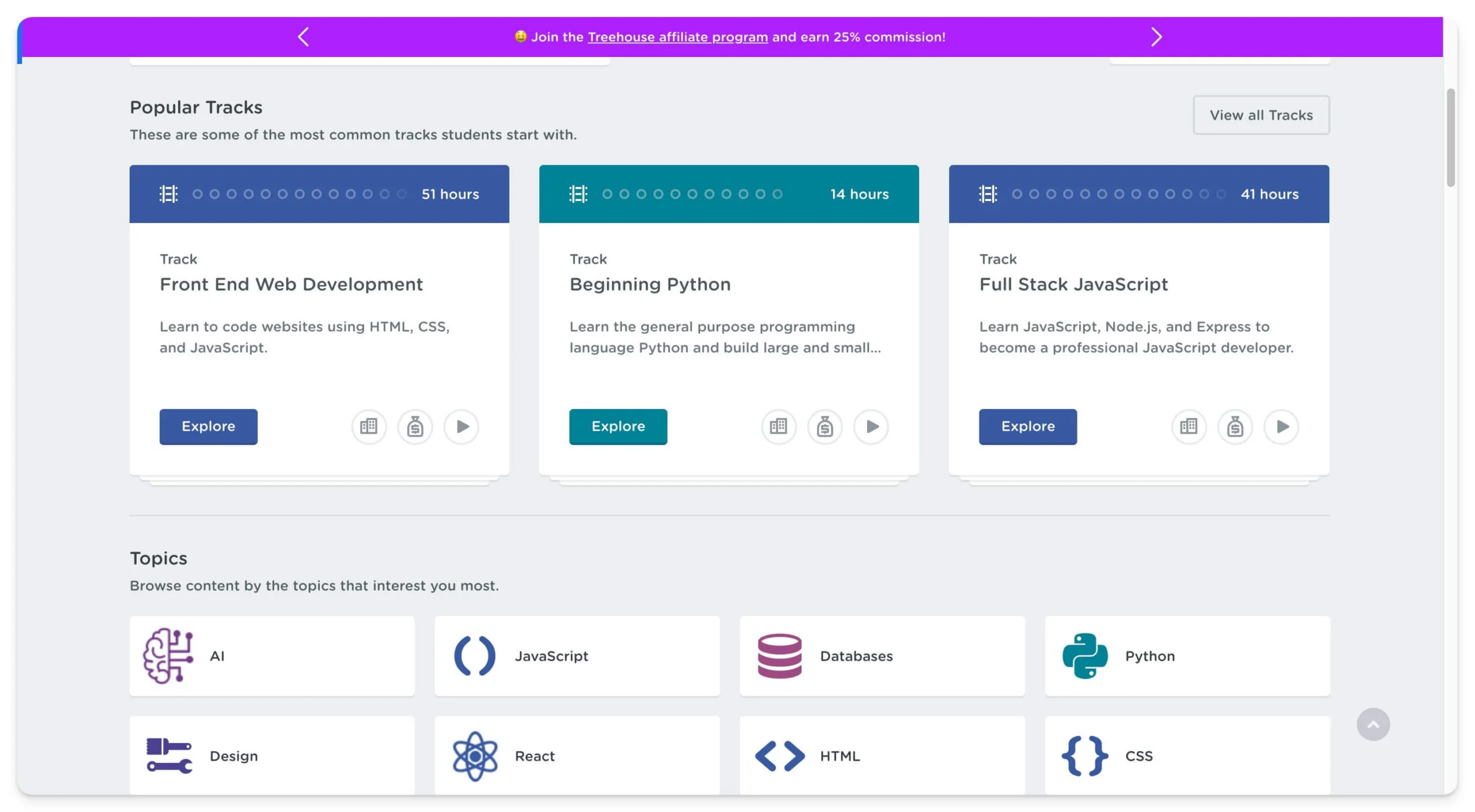Click the money bag icon on Beginning Python
1475x812 pixels.
click(825, 427)
